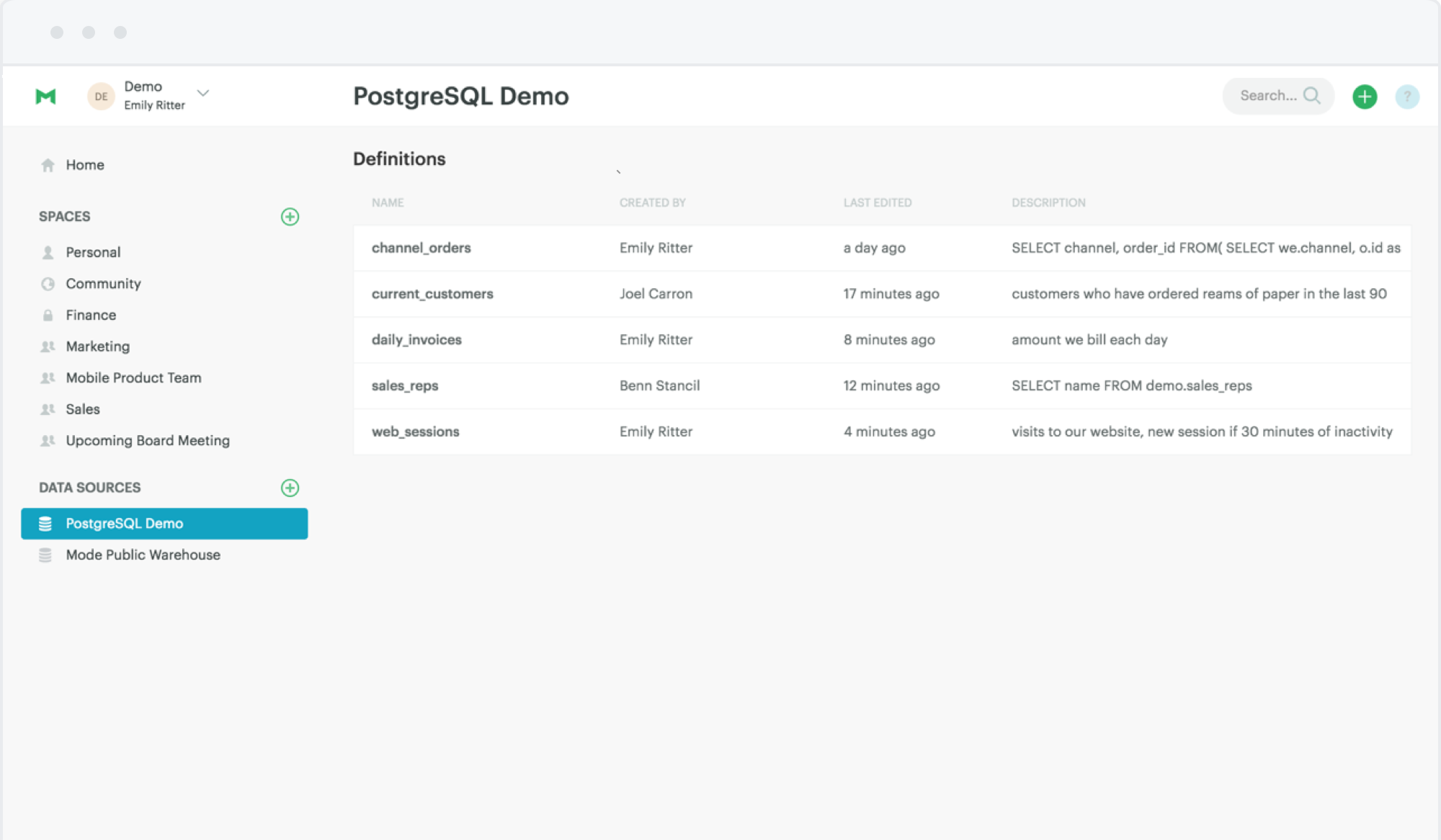This screenshot has width=1441, height=840.
Task: Add a new space with plus icon
Action: click(290, 217)
